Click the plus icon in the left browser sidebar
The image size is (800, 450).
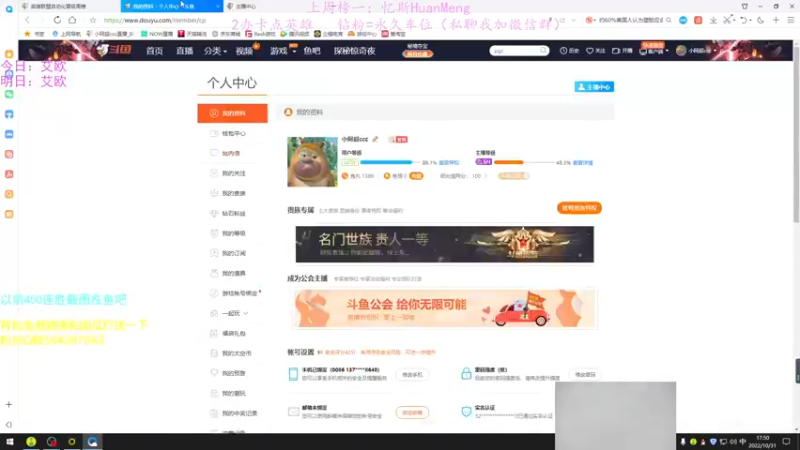pos(9,404)
